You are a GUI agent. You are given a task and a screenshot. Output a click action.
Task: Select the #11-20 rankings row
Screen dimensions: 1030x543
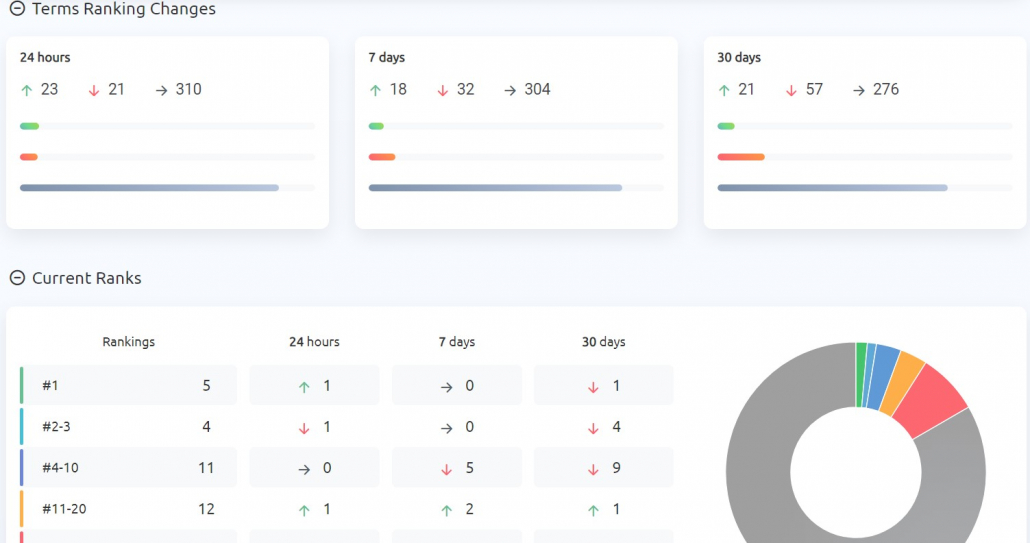tap(129, 508)
